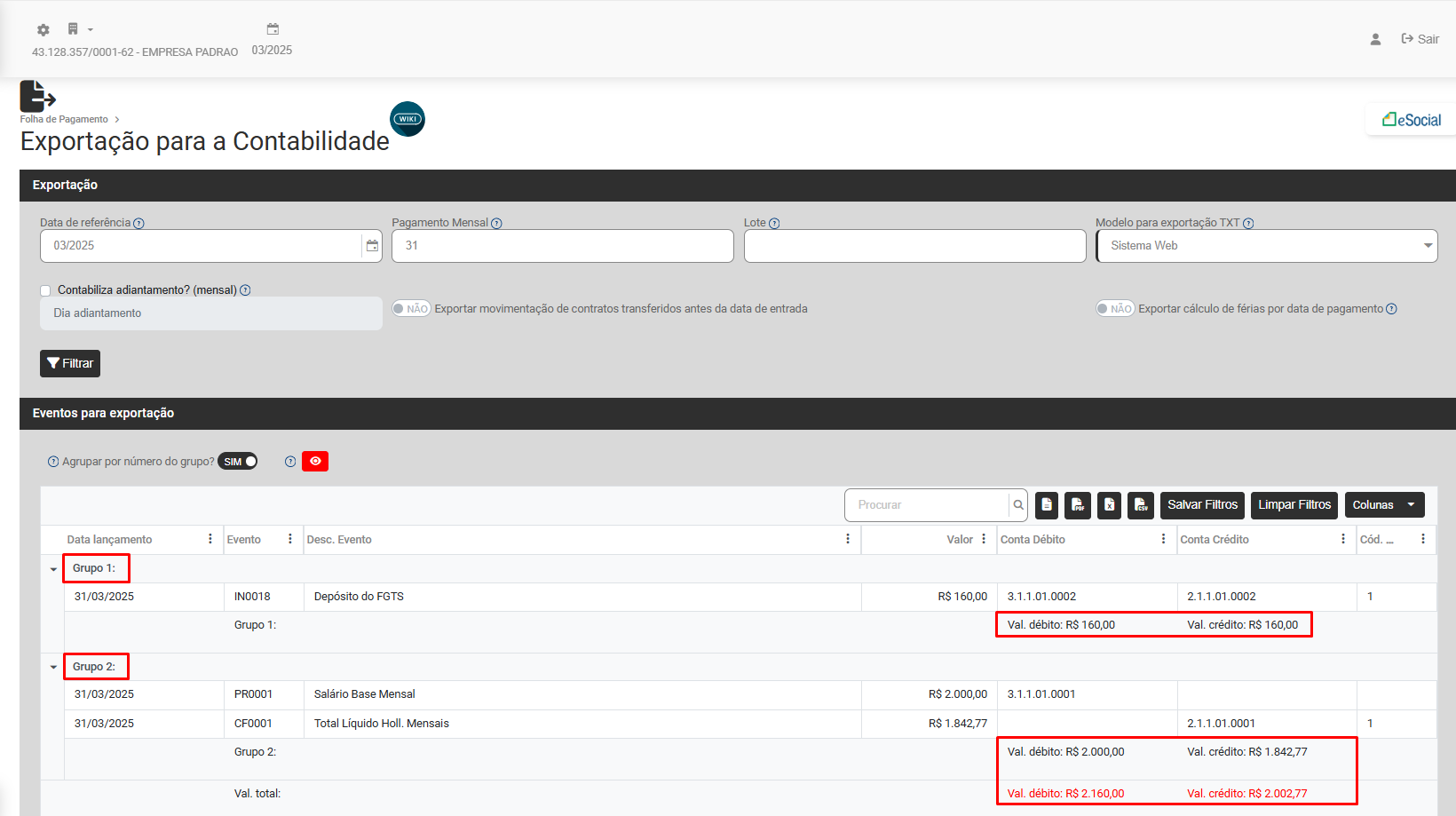Click the calendar icon above 03/2025 in top bar
The width and height of the screenshot is (1456, 816).
(273, 29)
